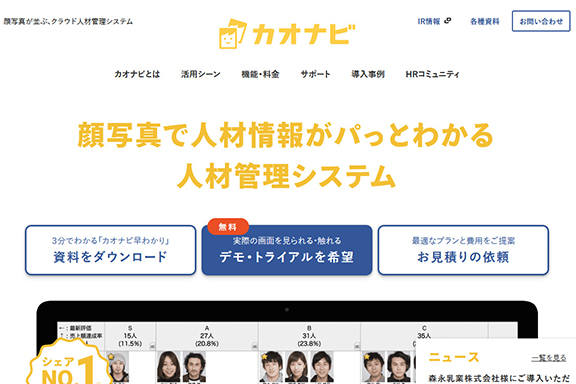
Task: Click お問い合わせ button
Action: click(541, 21)
